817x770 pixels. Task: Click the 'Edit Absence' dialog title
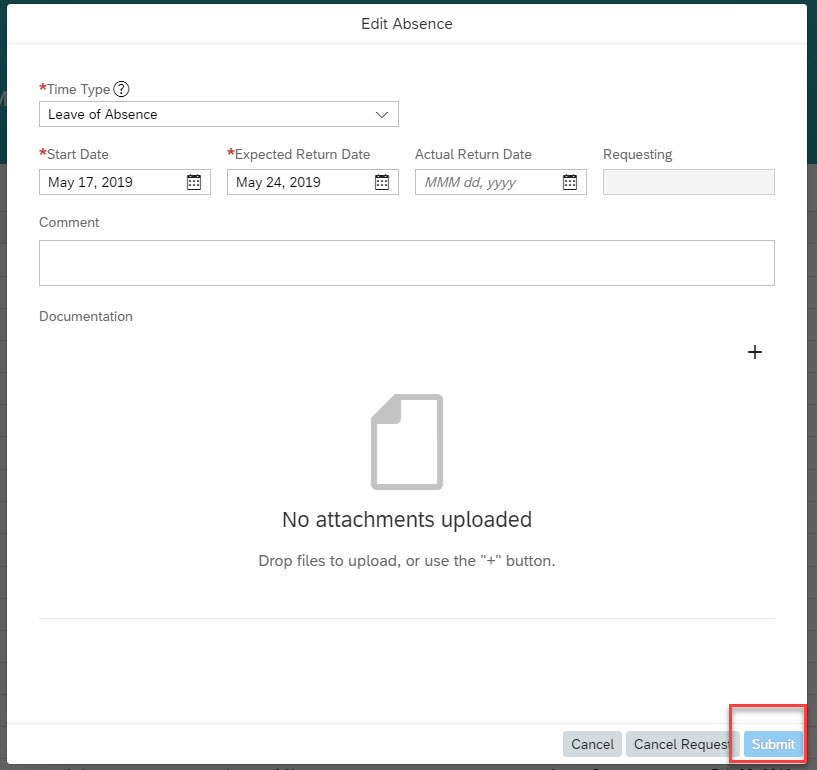tap(407, 24)
